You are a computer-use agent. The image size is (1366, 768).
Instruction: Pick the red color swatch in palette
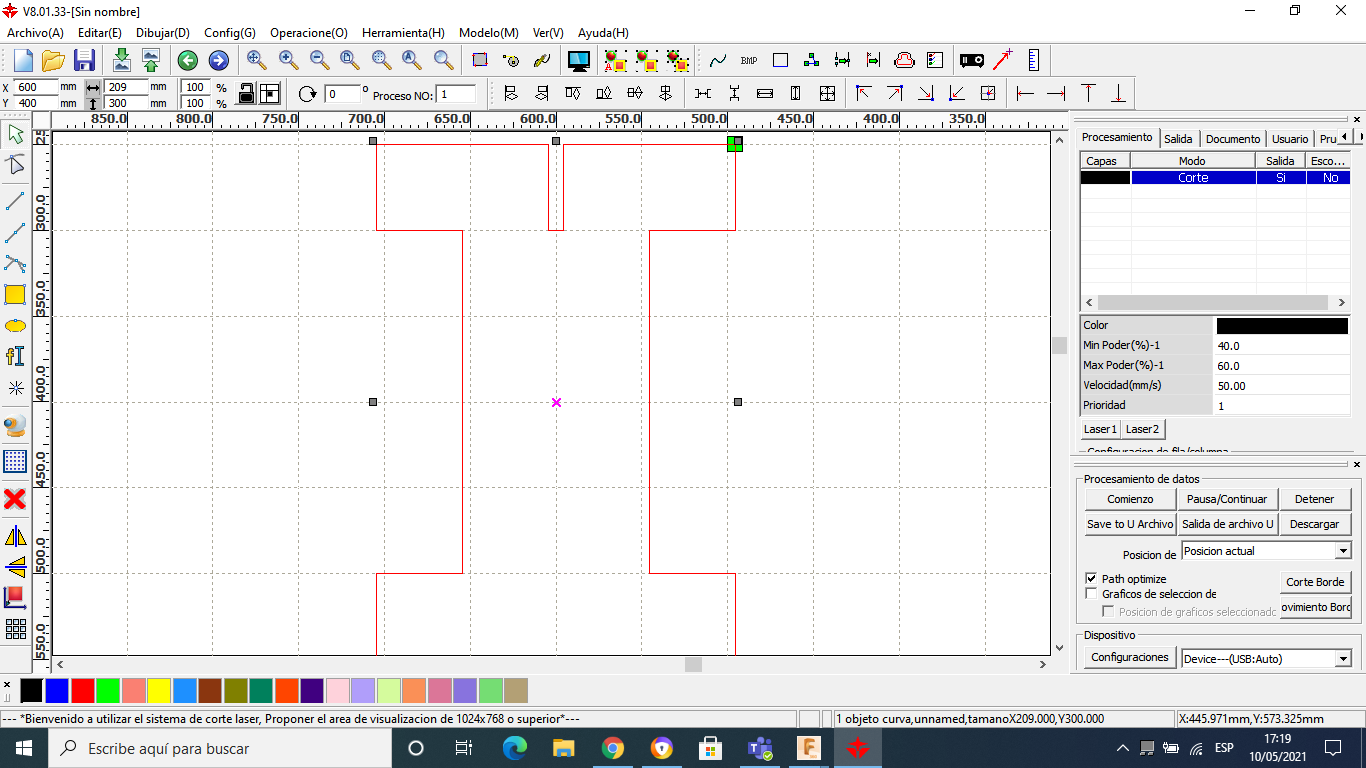click(x=82, y=690)
